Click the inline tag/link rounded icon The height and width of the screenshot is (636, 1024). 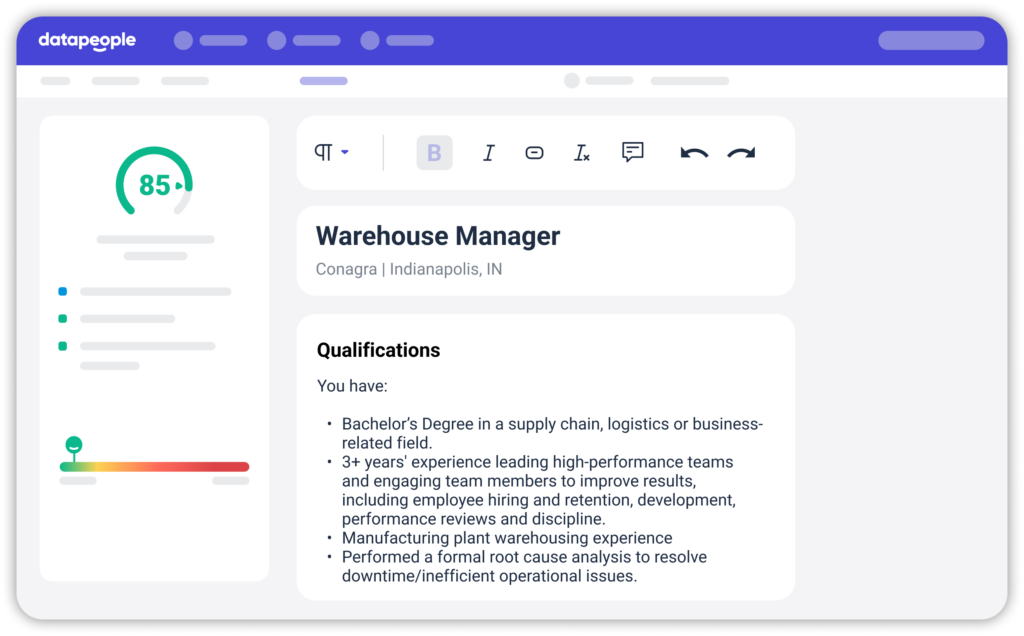(x=534, y=153)
